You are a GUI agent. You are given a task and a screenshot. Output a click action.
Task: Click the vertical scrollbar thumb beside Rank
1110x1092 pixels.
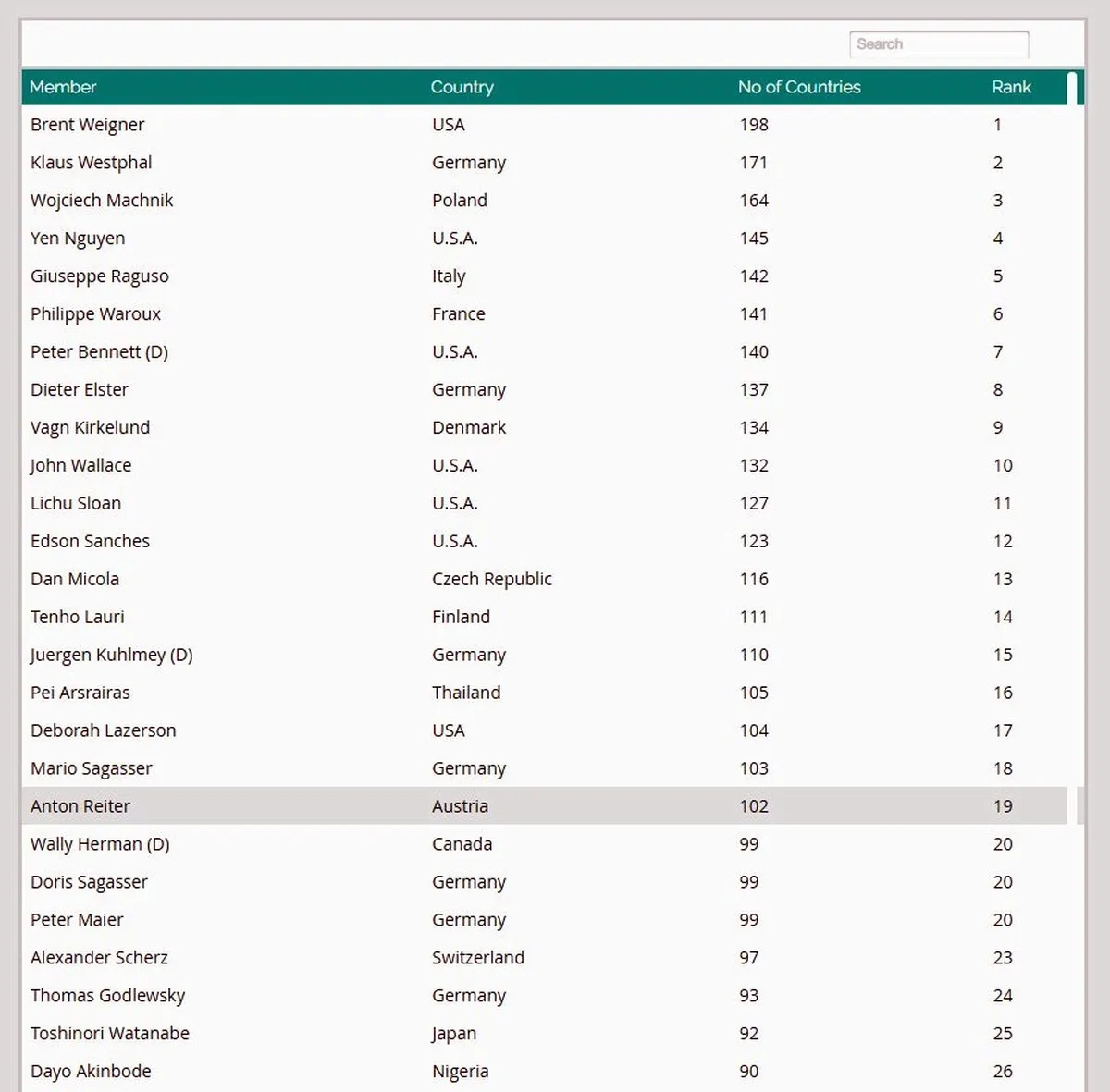(x=1071, y=88)
